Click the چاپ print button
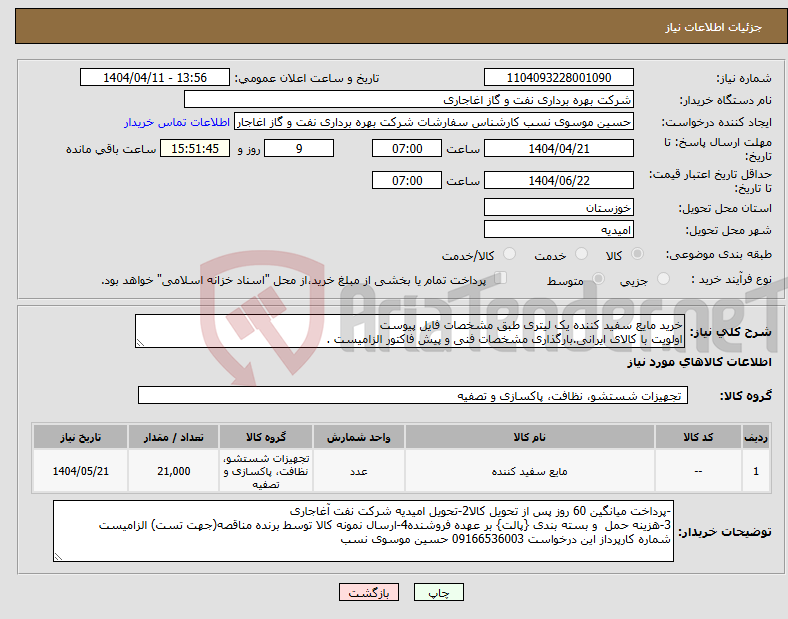The width and height of the screenshot is (788, 619). (439, 592)
